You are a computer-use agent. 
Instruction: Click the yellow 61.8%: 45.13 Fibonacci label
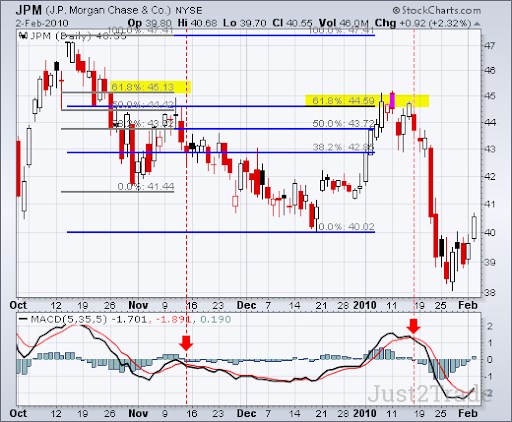point(143,87)
